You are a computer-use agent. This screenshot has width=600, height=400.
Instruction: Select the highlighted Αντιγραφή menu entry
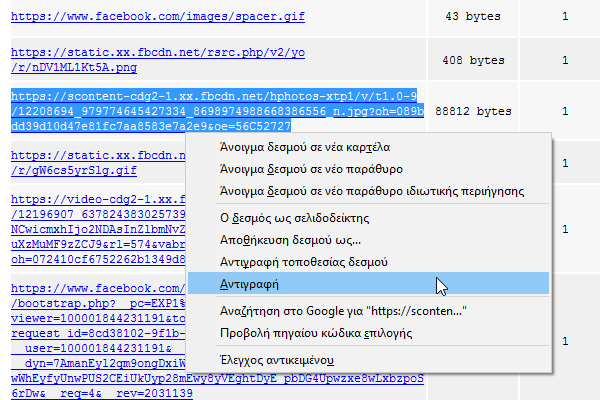tap(368, 284)
